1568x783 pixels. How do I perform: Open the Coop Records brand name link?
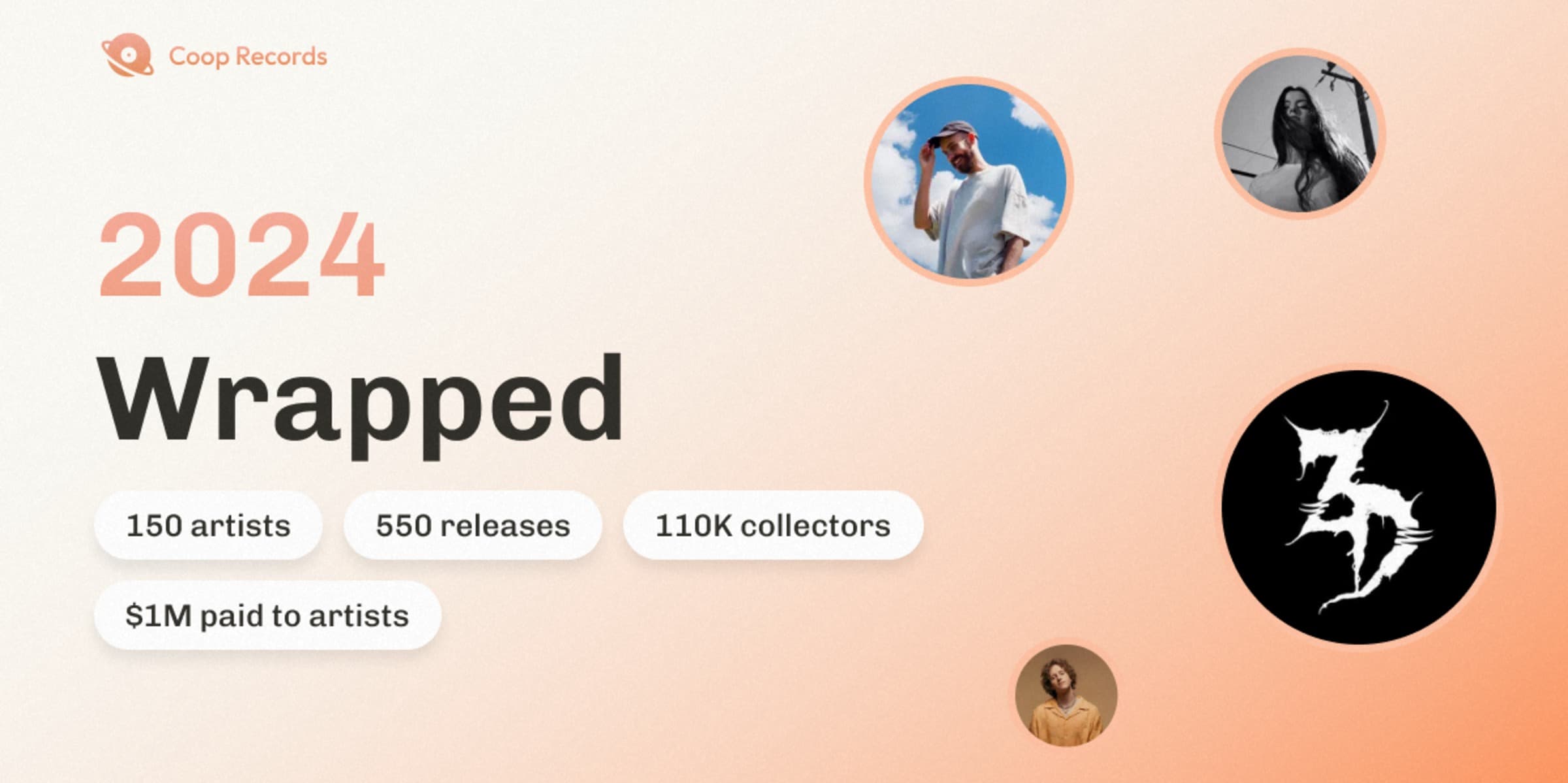click(248, 56)
